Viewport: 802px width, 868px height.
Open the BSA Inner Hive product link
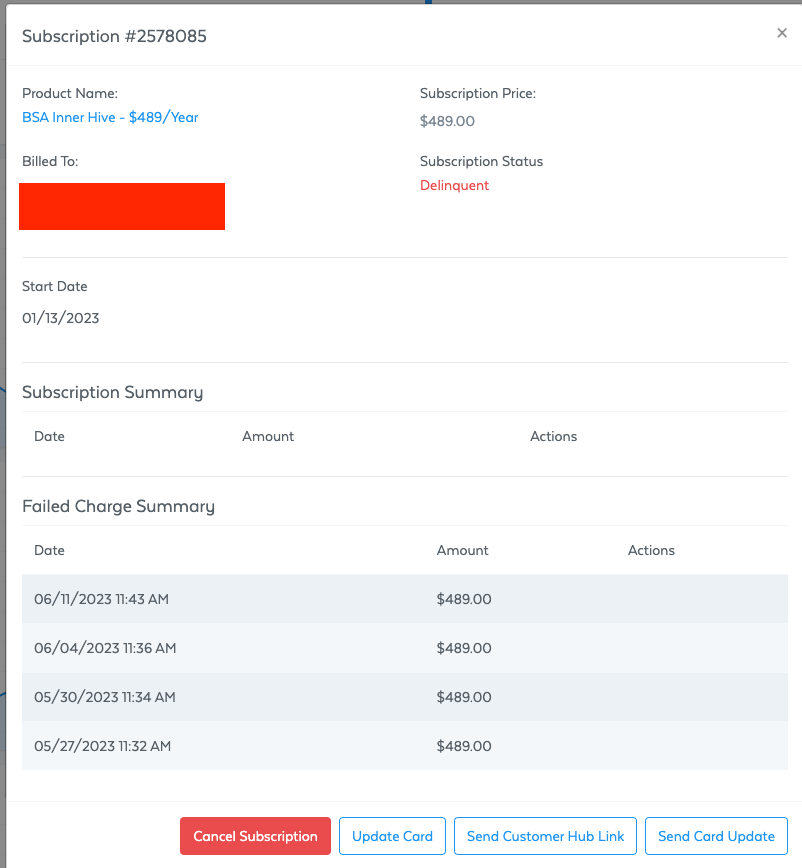coord(110,117)
